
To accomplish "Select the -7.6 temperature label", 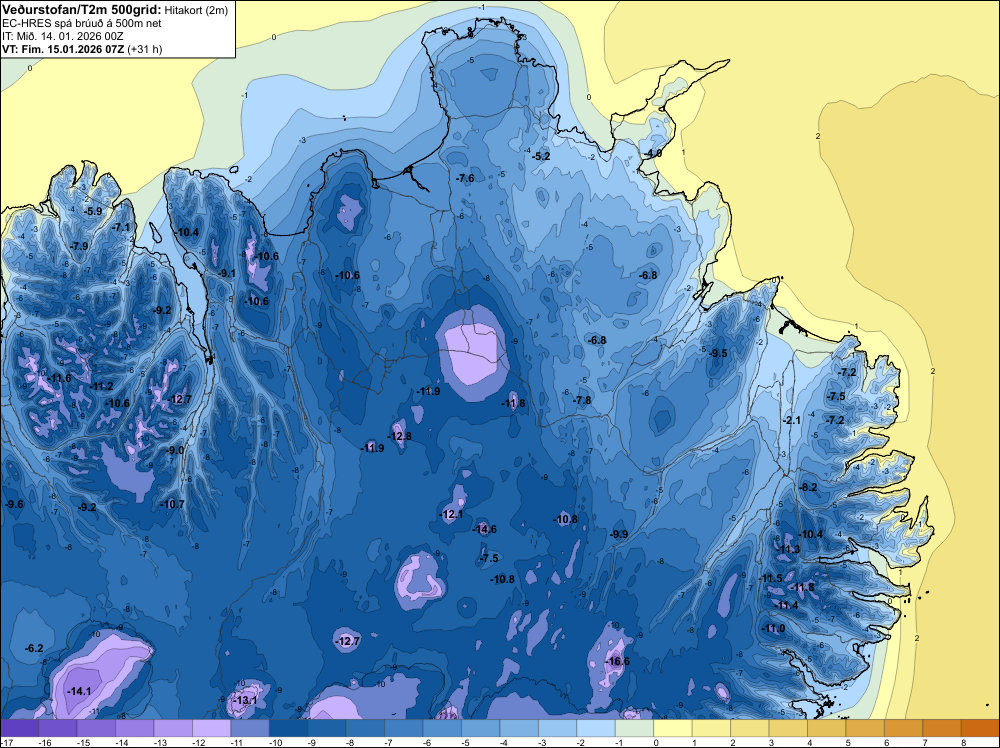I will [x=464, y=179].
